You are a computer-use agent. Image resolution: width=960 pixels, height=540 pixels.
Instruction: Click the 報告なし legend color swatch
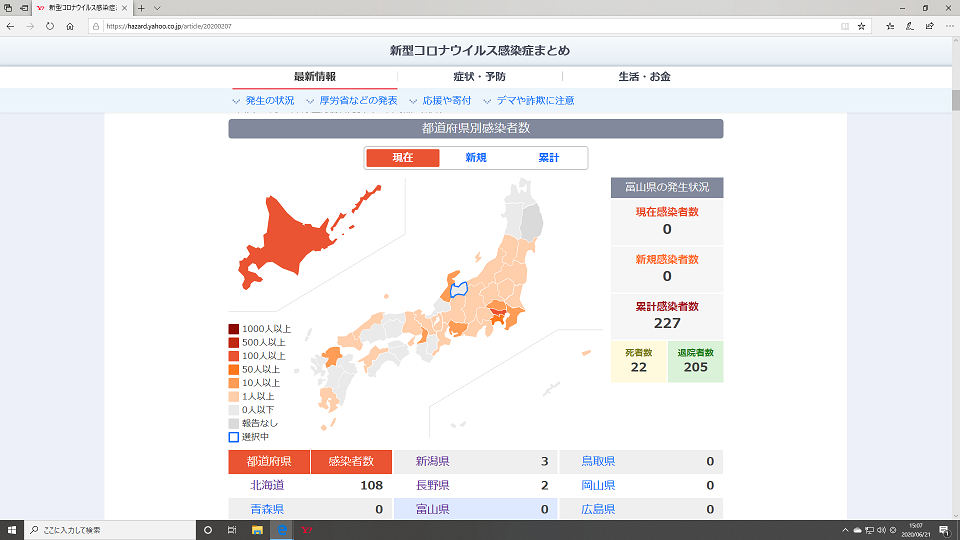coord(233,423)
